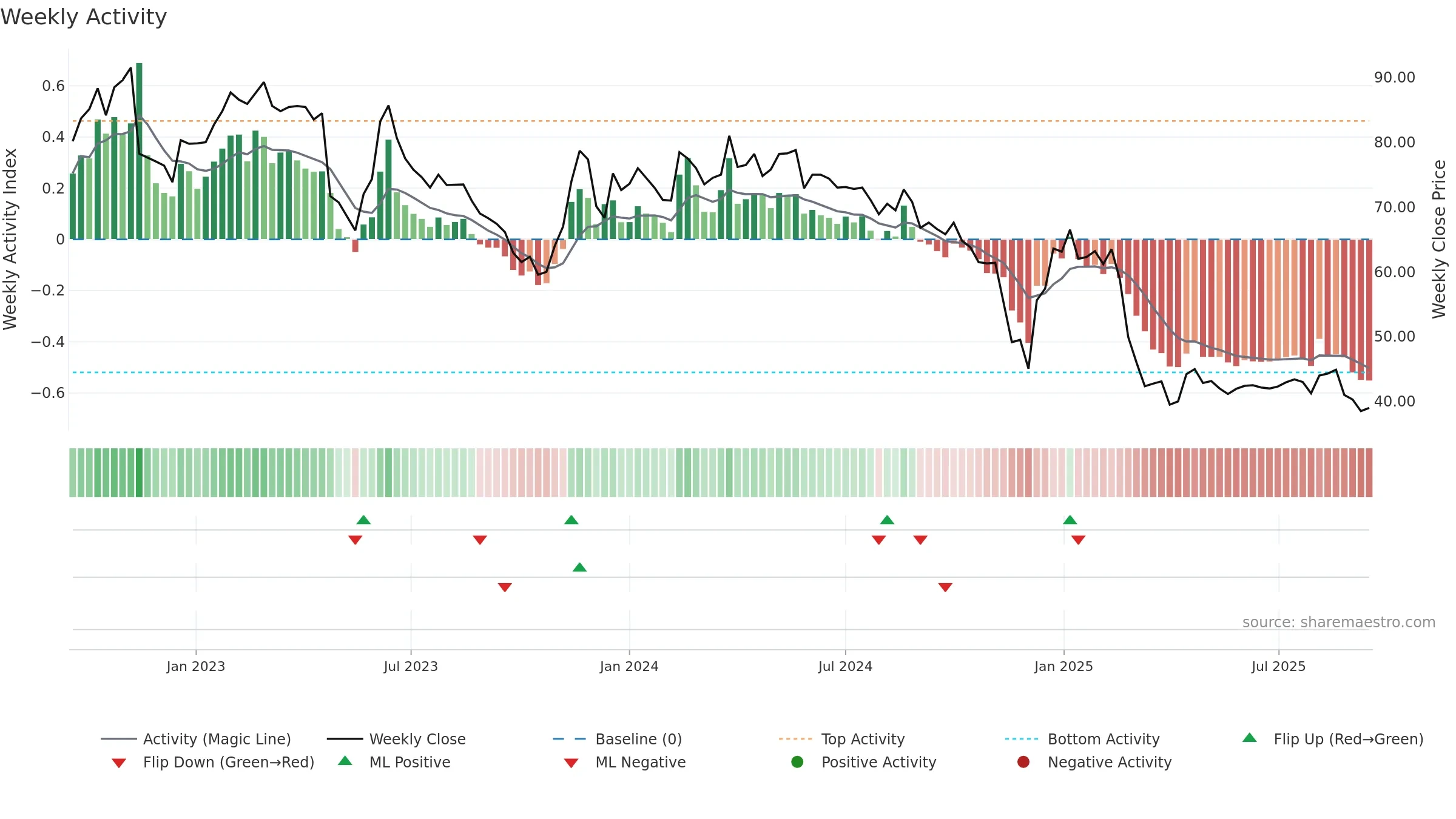1456x819 pixels.
Task: Click the 50.00 price tick label
Action: [x=1395, y=337]
